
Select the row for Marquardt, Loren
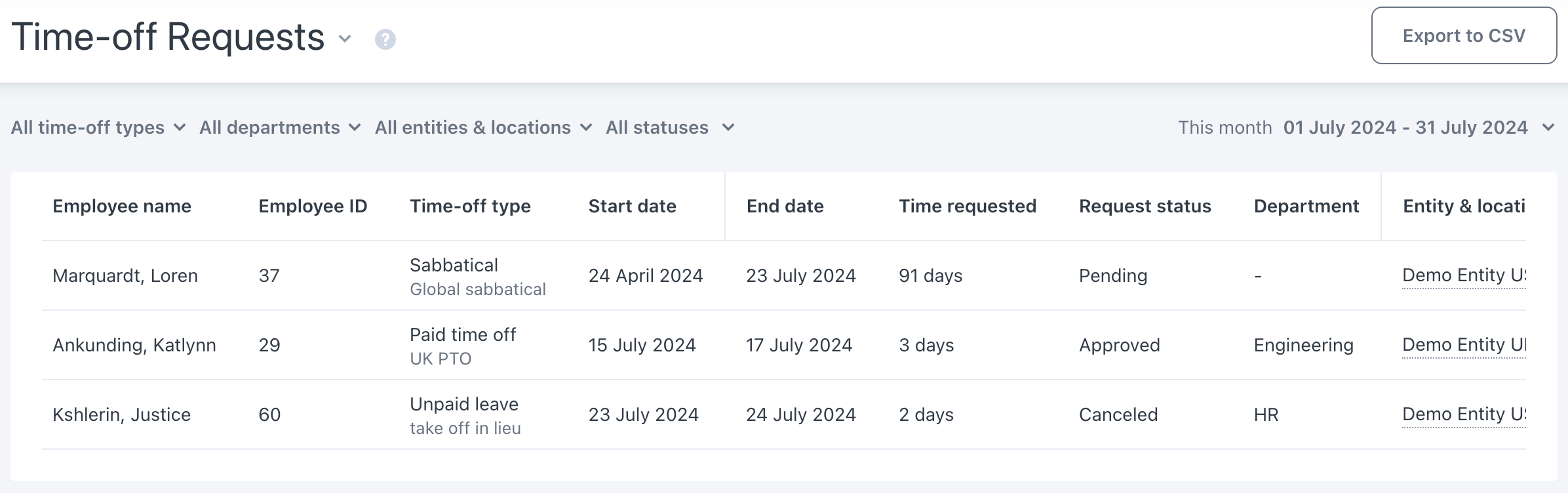coord(126,275)
